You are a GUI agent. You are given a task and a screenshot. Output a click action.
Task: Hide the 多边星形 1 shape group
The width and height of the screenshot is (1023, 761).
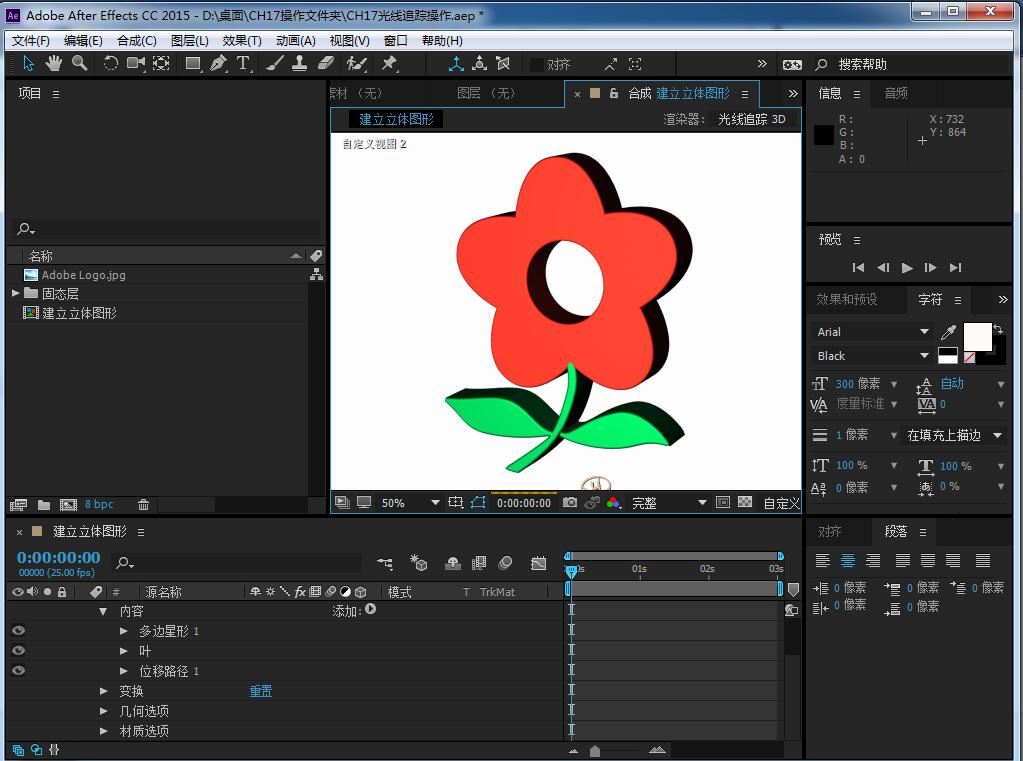coord(18,631)
